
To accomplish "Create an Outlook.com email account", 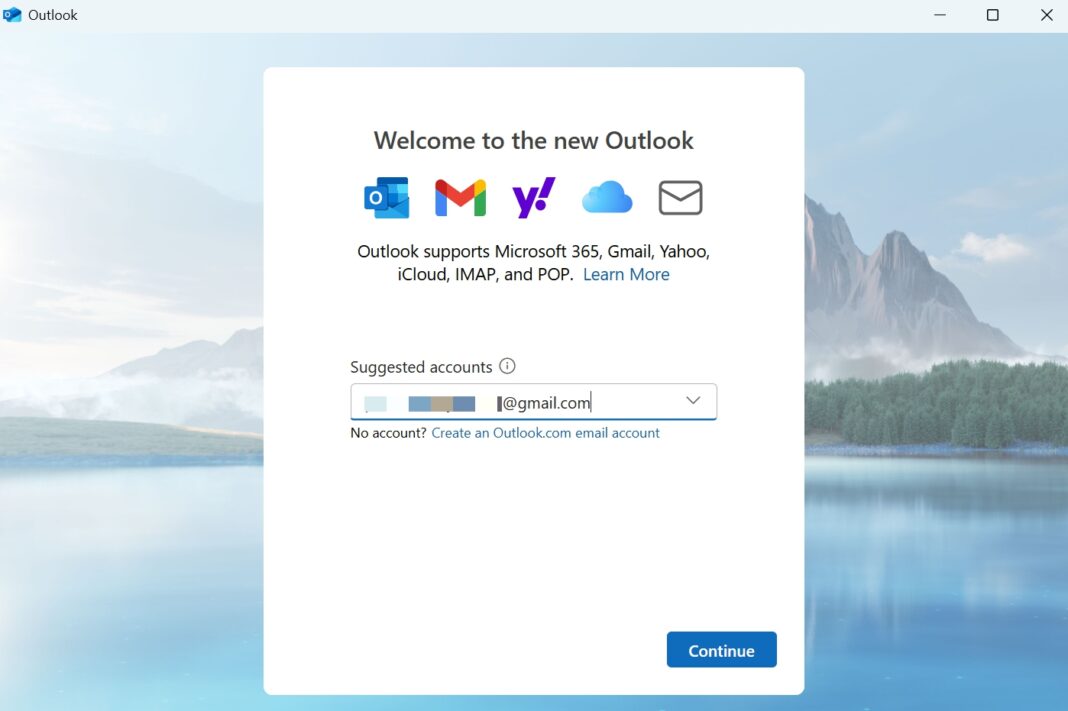I will click(545, 432).
